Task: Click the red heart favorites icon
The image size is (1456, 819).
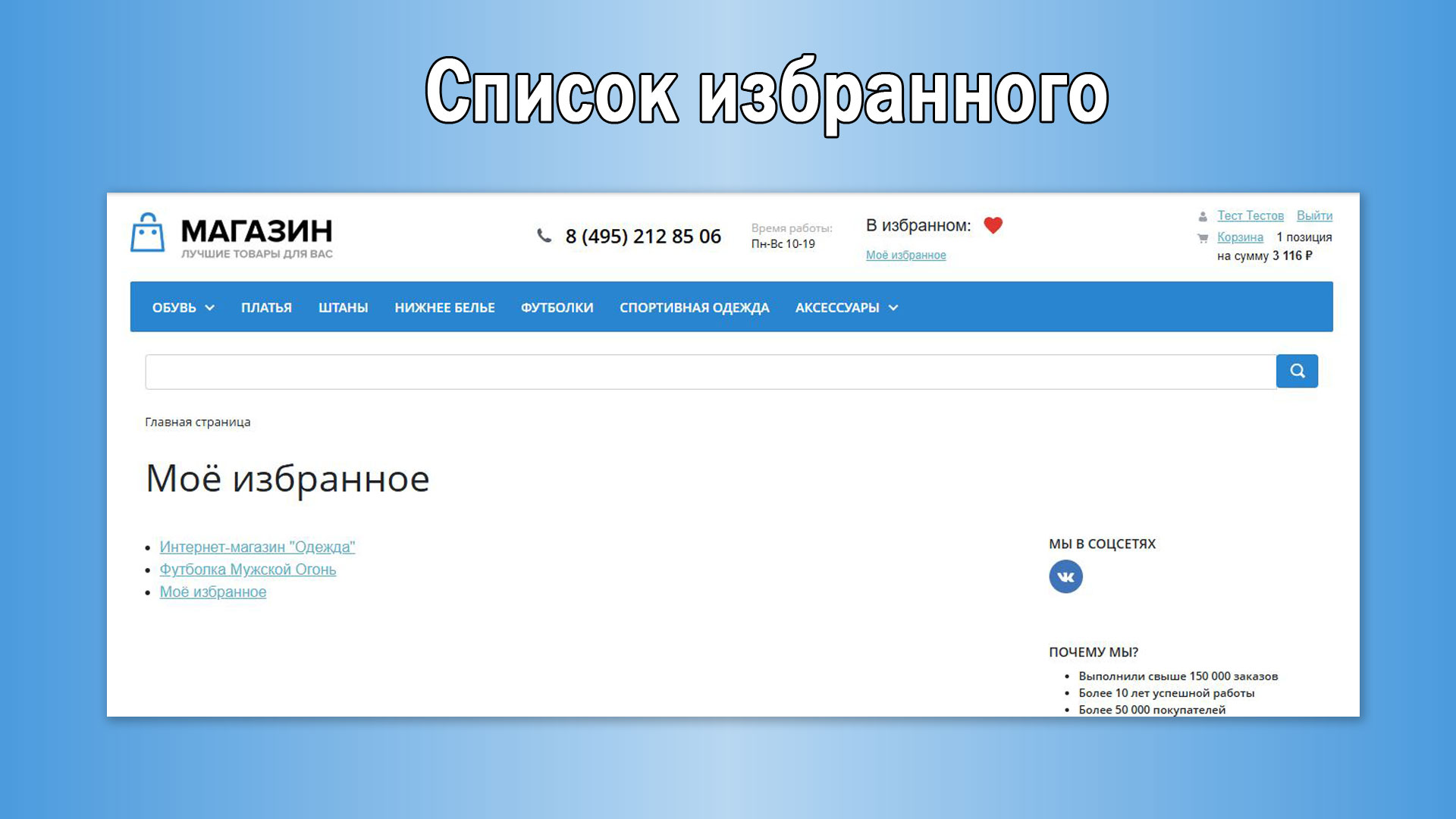Action: tap(993, 225)
